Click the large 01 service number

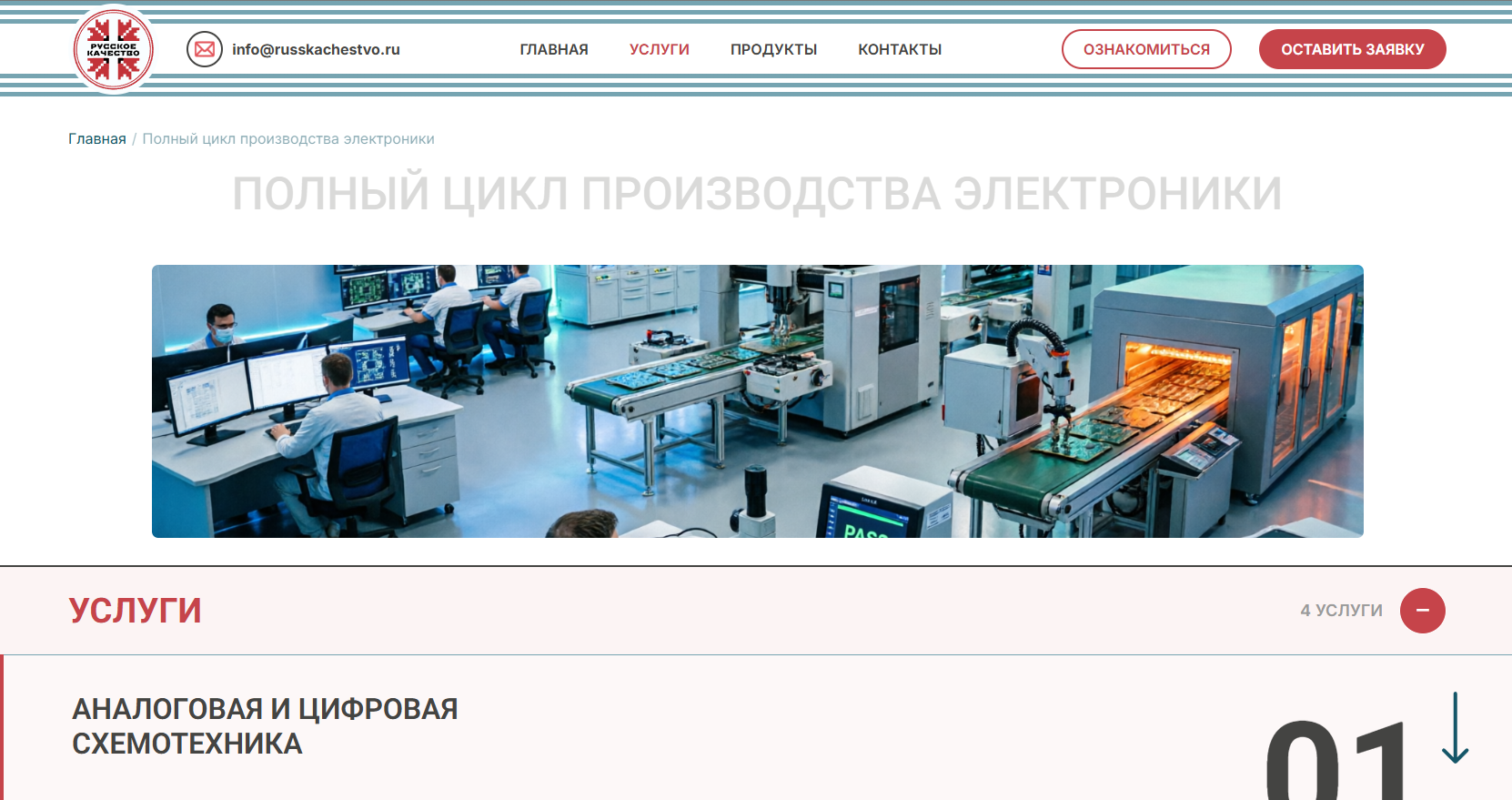(x=1336, y=760)
